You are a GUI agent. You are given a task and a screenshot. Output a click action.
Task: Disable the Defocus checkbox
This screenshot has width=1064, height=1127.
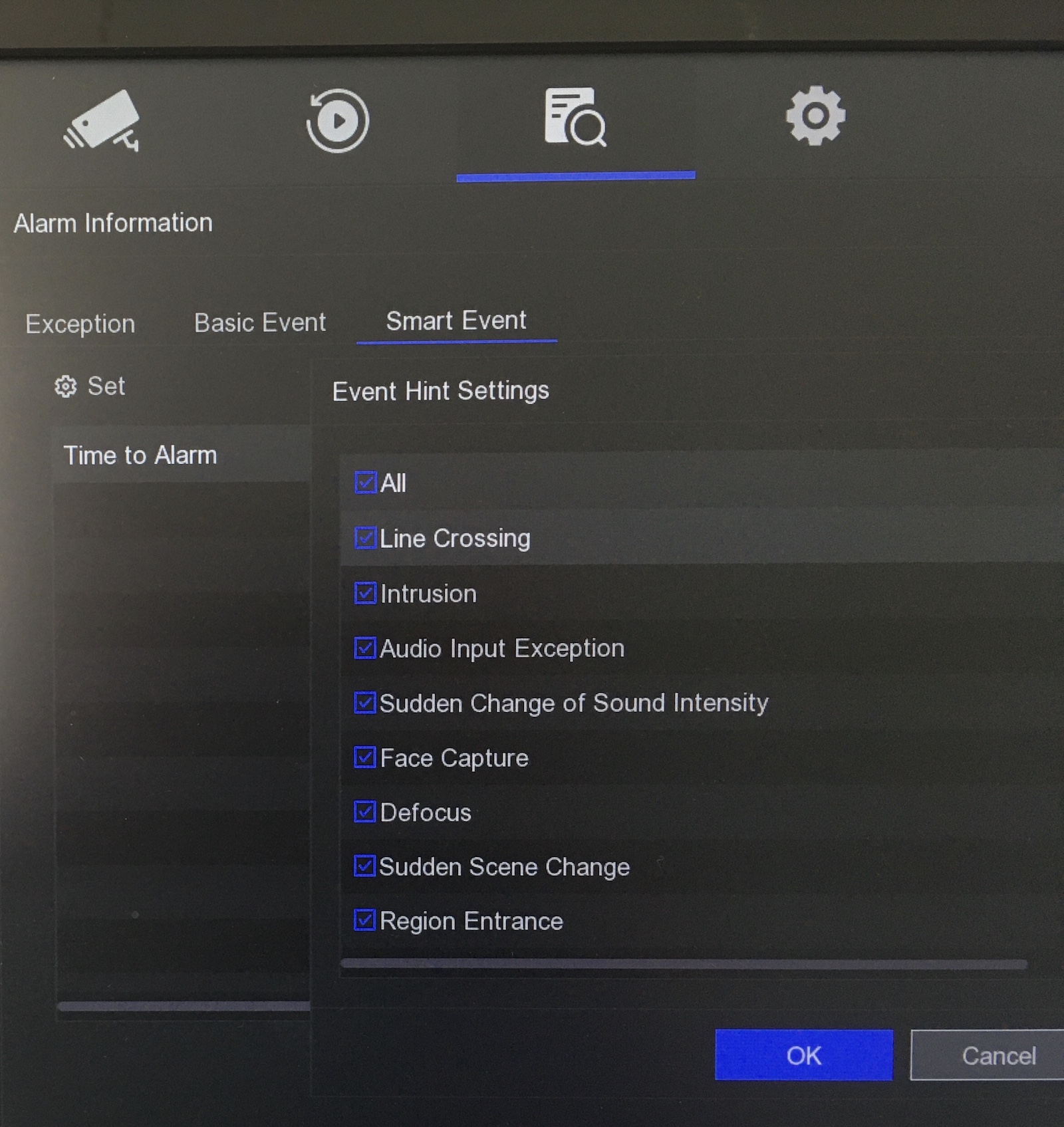pos(364,812)
